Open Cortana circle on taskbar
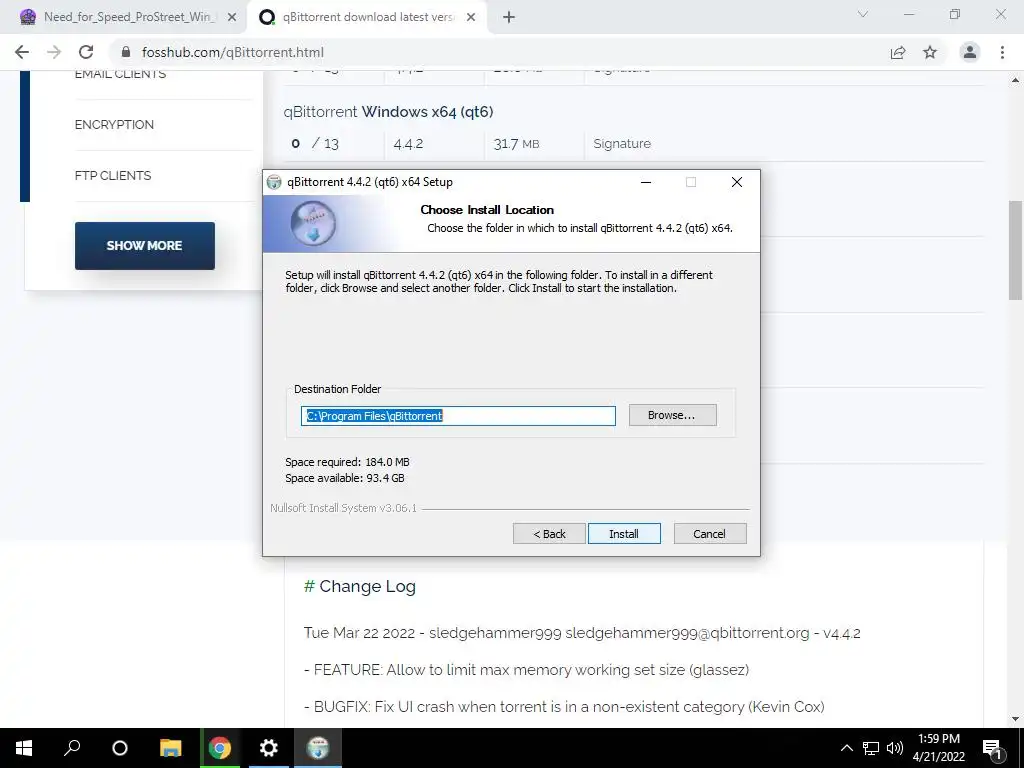Image resolution: width=1024 pixels, height=768 pixels. (120, 748)
